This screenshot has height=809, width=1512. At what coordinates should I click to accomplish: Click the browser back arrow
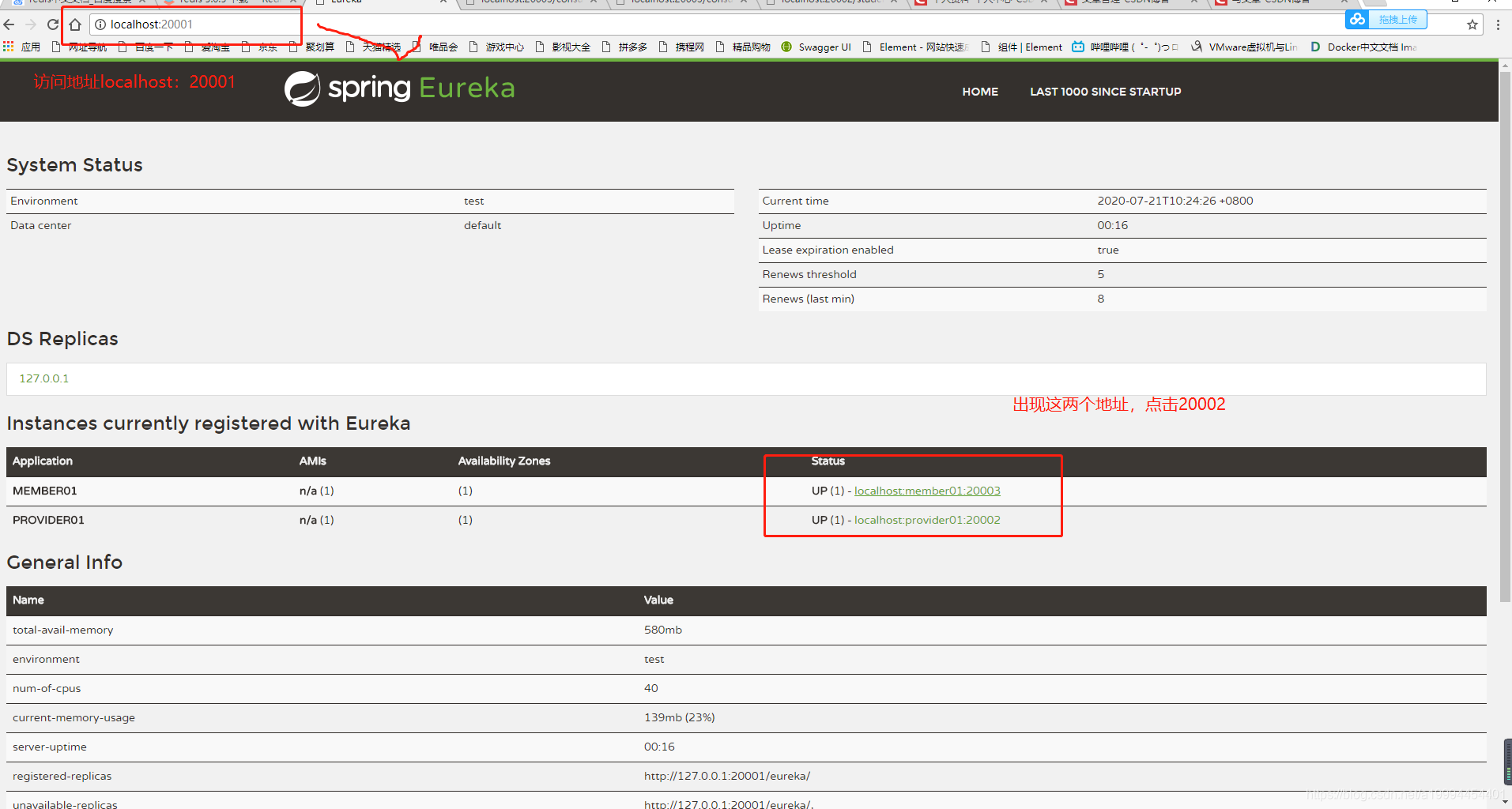(x=9, y=24)
